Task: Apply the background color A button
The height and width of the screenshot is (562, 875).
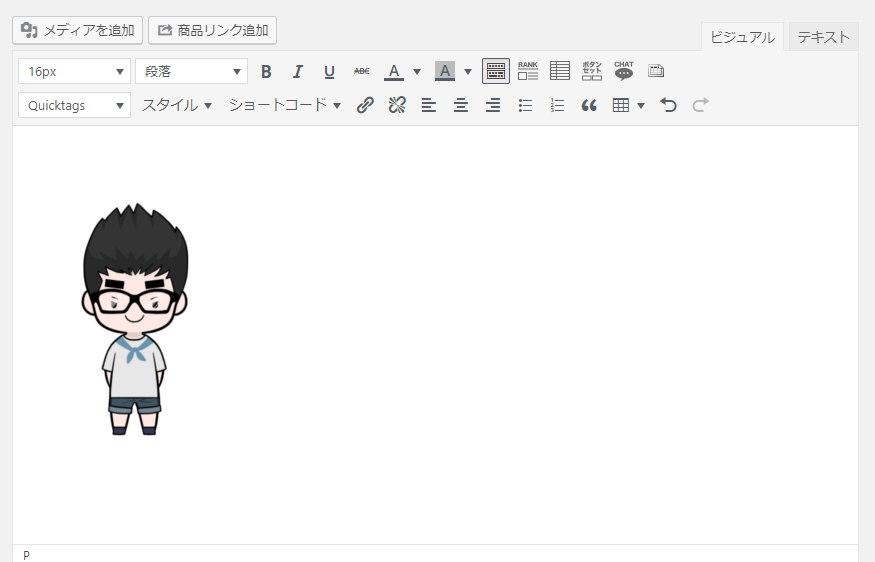Action: point(445,71)
